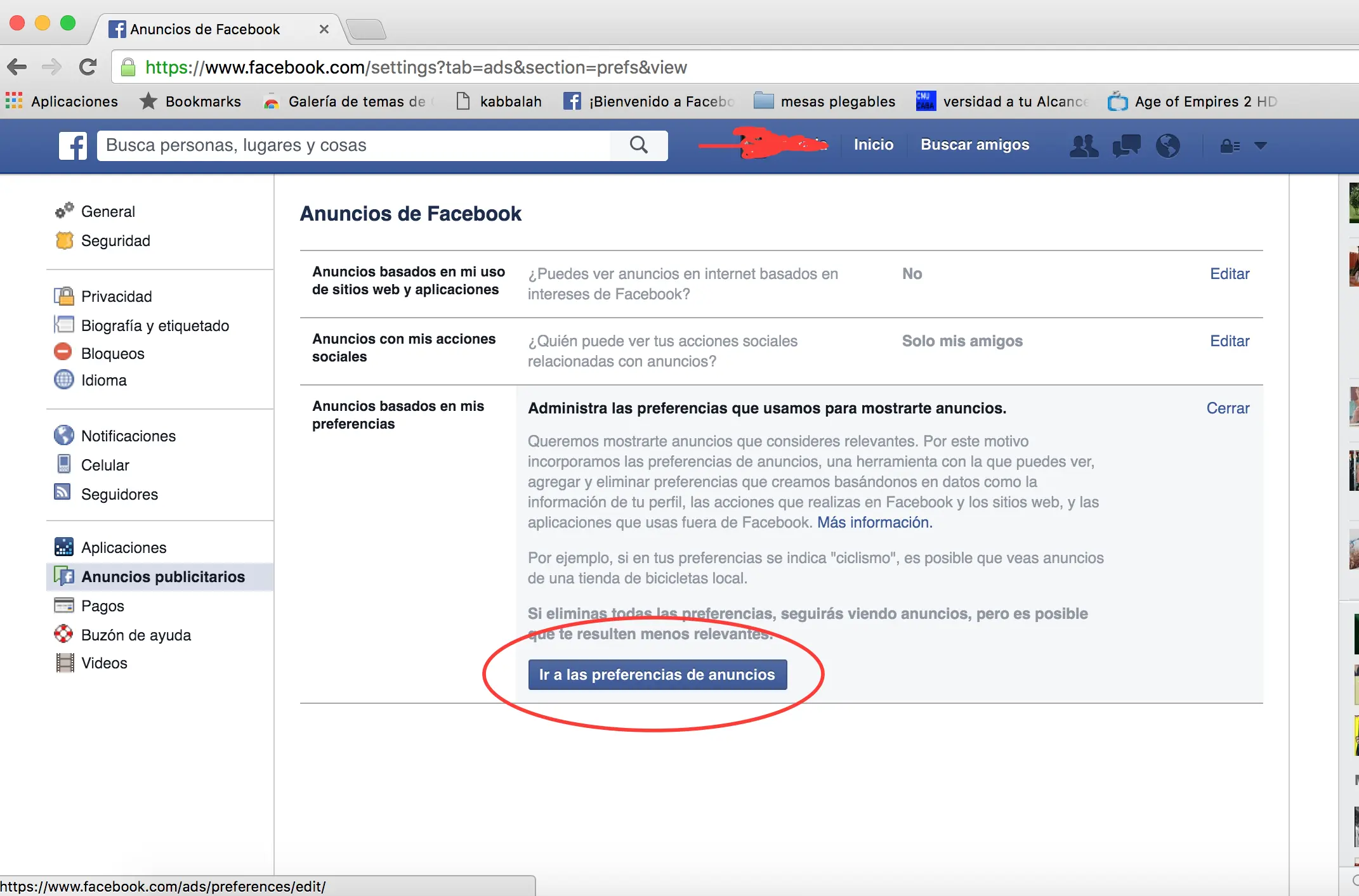Open the kabbalah bookmark
Image resolution: width=1359 pixels, height=896 pixels.
click(499, 101)
